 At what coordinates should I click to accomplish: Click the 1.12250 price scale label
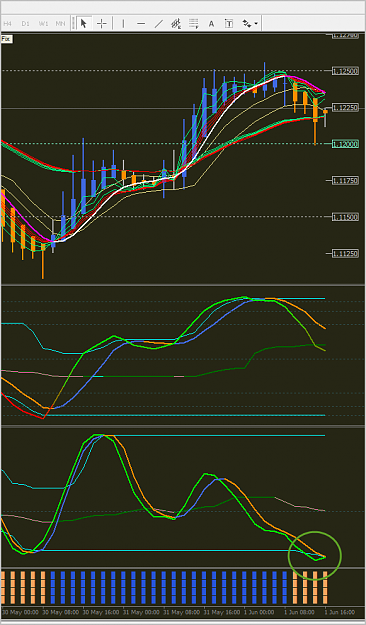click(346, 108)
